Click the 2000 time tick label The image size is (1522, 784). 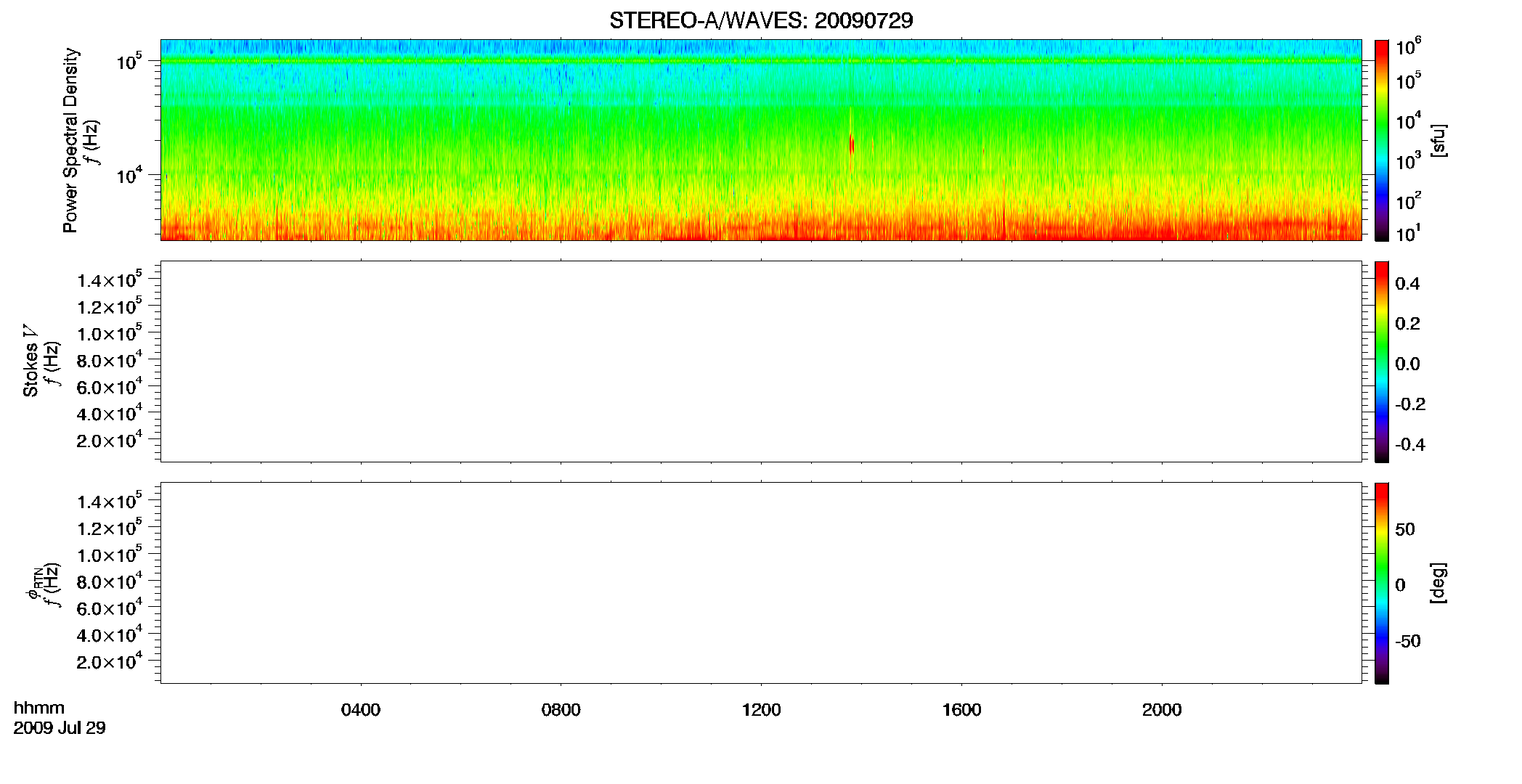pyautogui.click(x=1162, y=710)
